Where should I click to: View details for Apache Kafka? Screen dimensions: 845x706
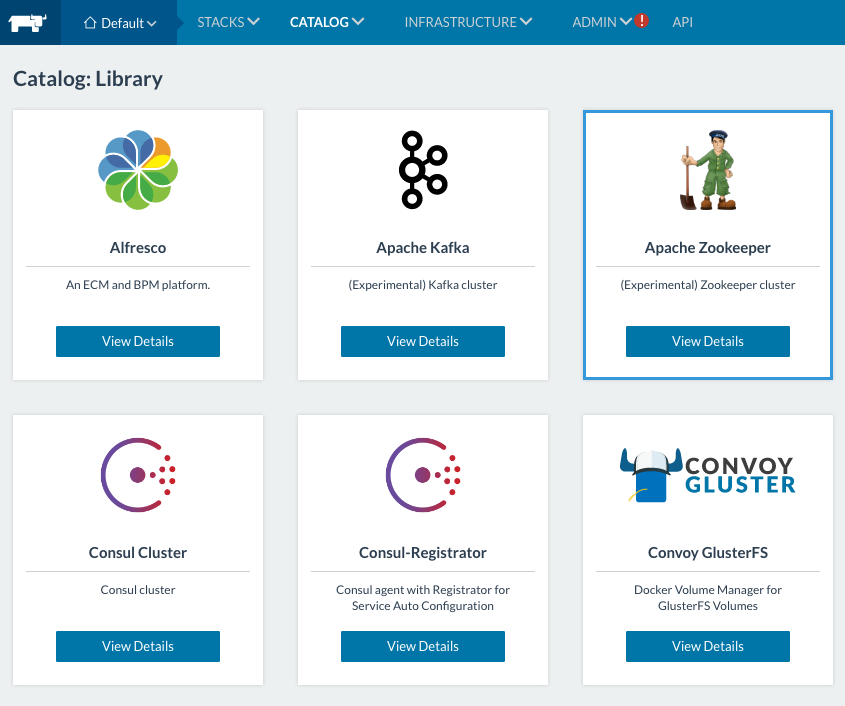(423, 341)
